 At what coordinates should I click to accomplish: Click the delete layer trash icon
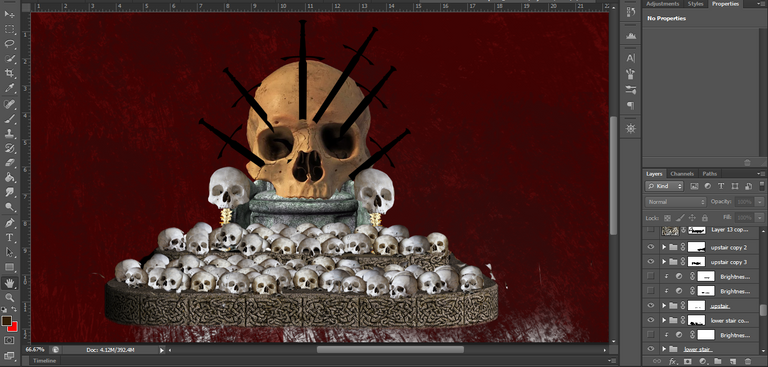click(x=747, y=361)
